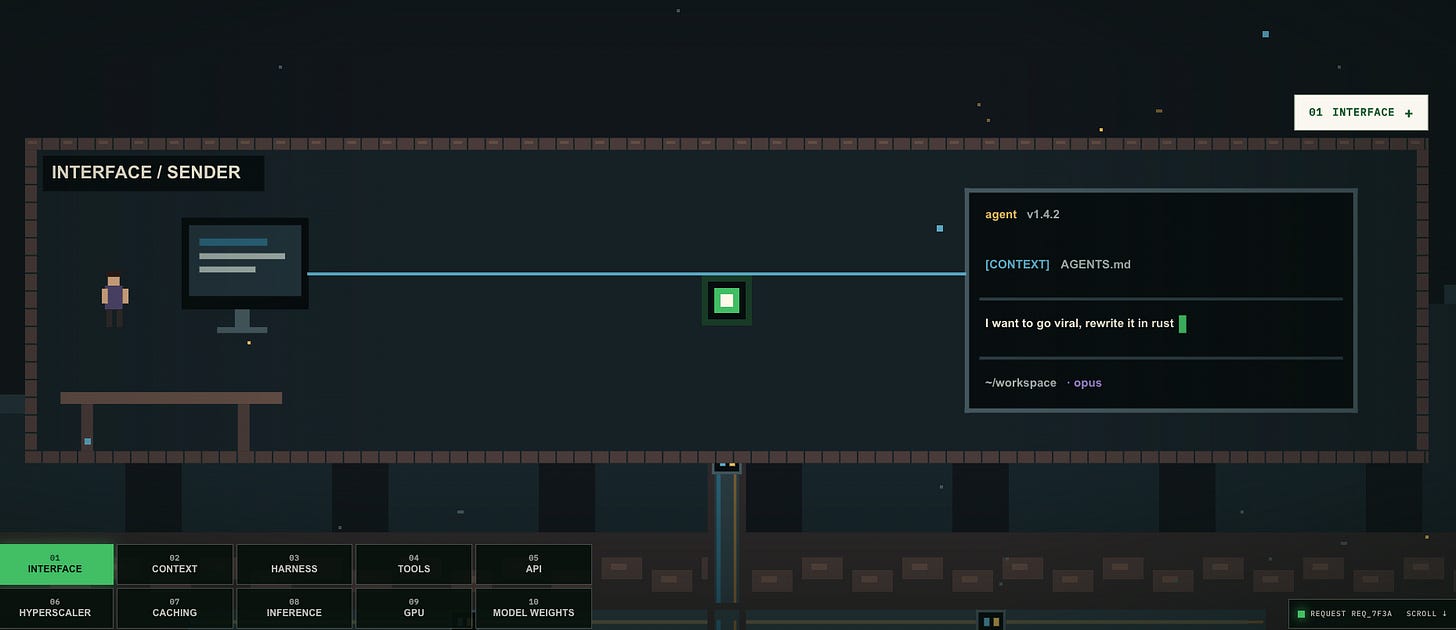Click the green request packet square
This screenshot has width=1456, height=630.
727,300
